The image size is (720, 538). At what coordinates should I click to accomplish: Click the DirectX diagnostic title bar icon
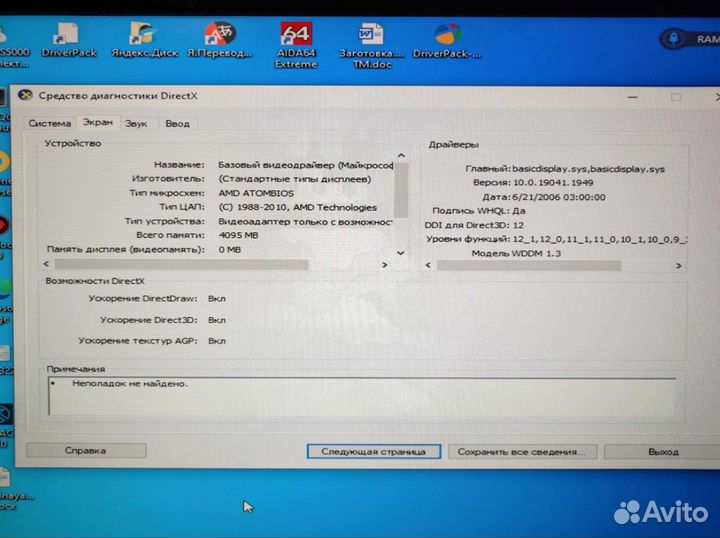(25, 95)
